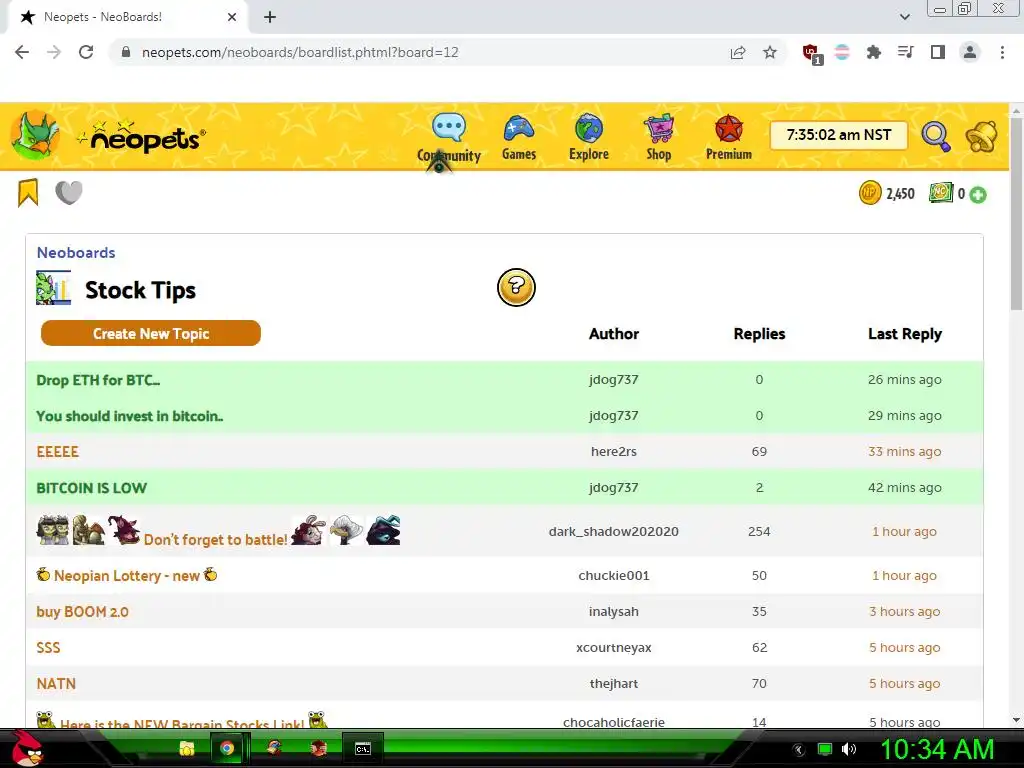Open Chrome profile avatar icon

tap(970, 52)
